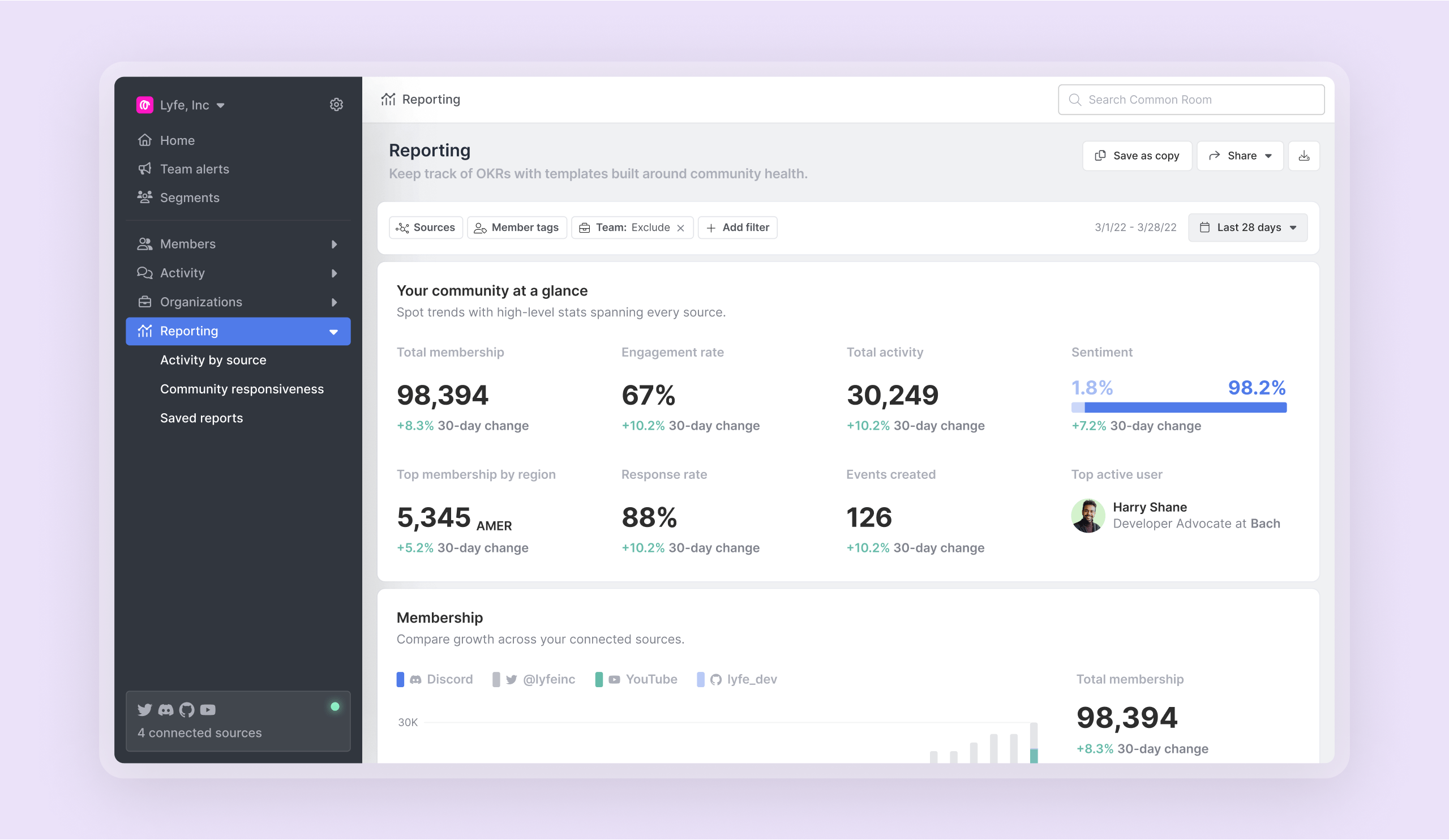Click the Home icon in sidebar

pos(145,140)
